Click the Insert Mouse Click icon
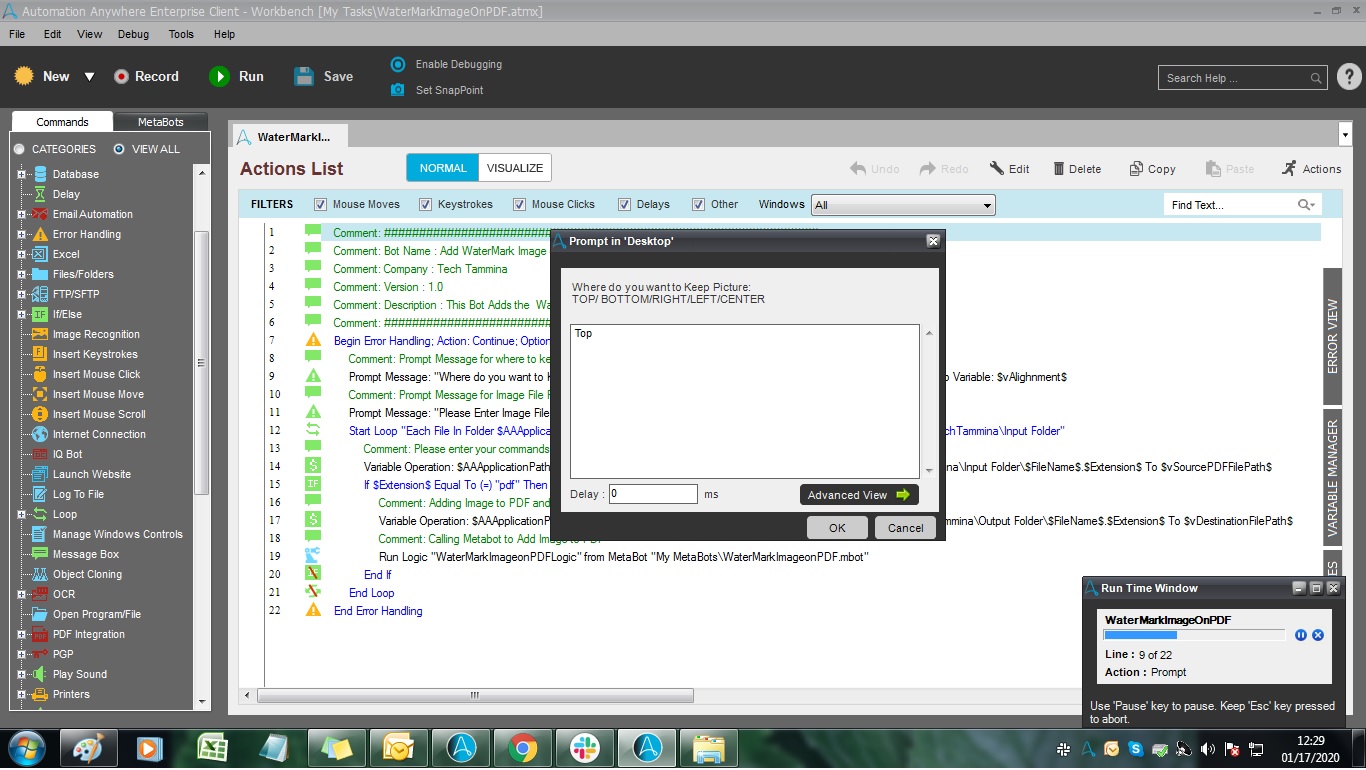The width and height of the screenshot is (1366, 770). pos(40,374)
